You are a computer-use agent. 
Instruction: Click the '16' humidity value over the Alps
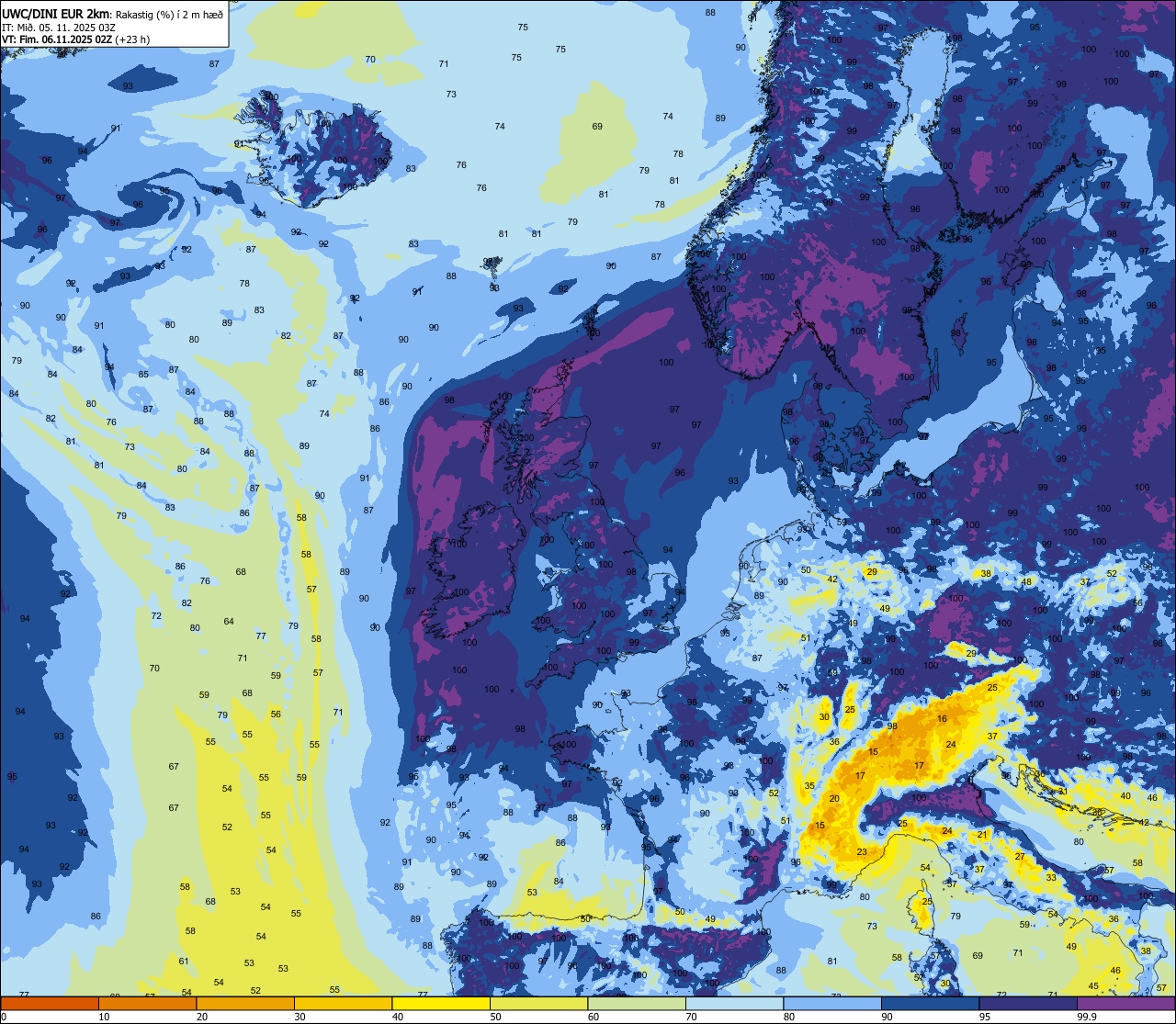943,719
